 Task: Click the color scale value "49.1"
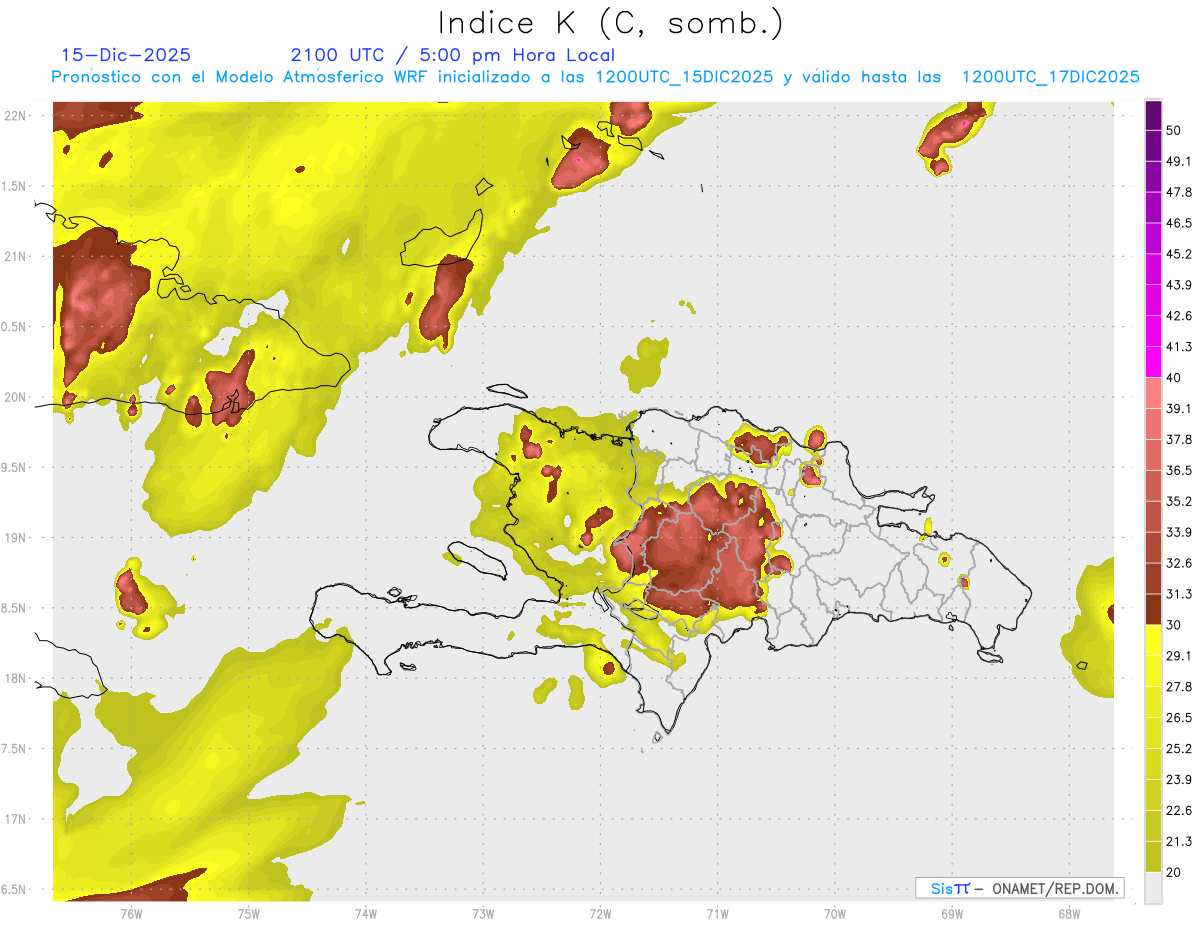click(x=1179, y=162)
